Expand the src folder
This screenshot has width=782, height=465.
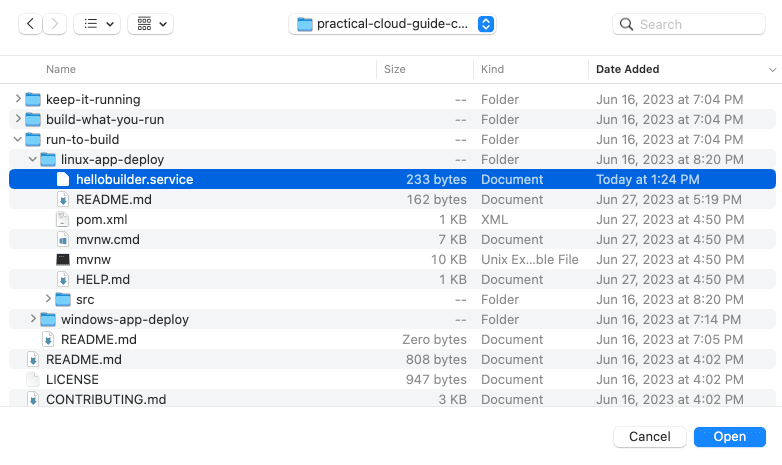pos(48,299)
